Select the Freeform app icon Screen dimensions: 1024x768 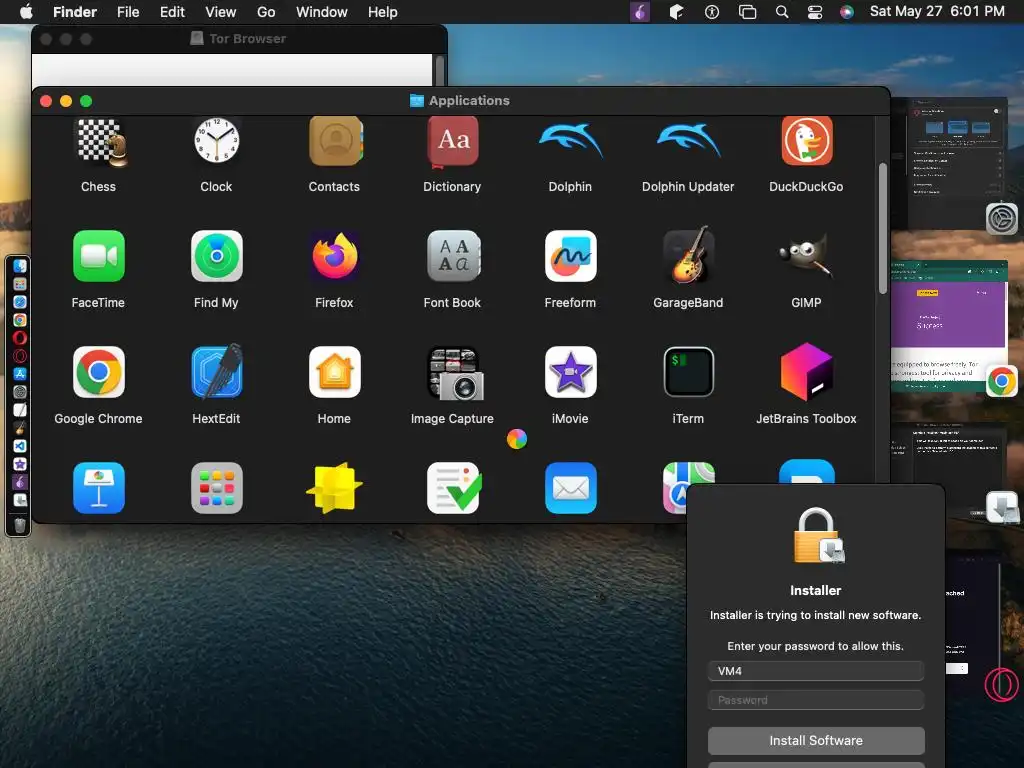[571, 256]
